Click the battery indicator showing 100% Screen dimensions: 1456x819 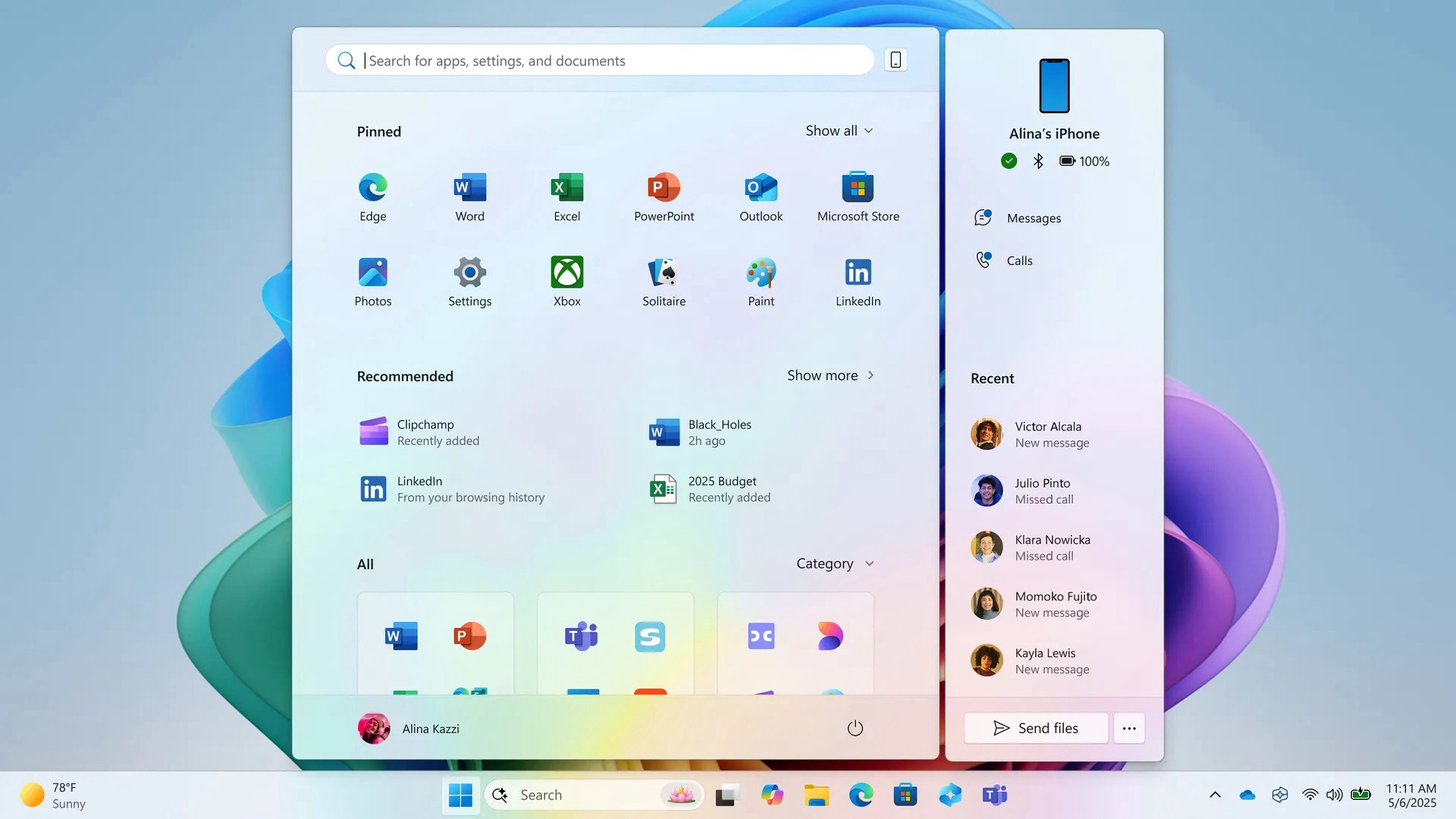pos(1083,161)
